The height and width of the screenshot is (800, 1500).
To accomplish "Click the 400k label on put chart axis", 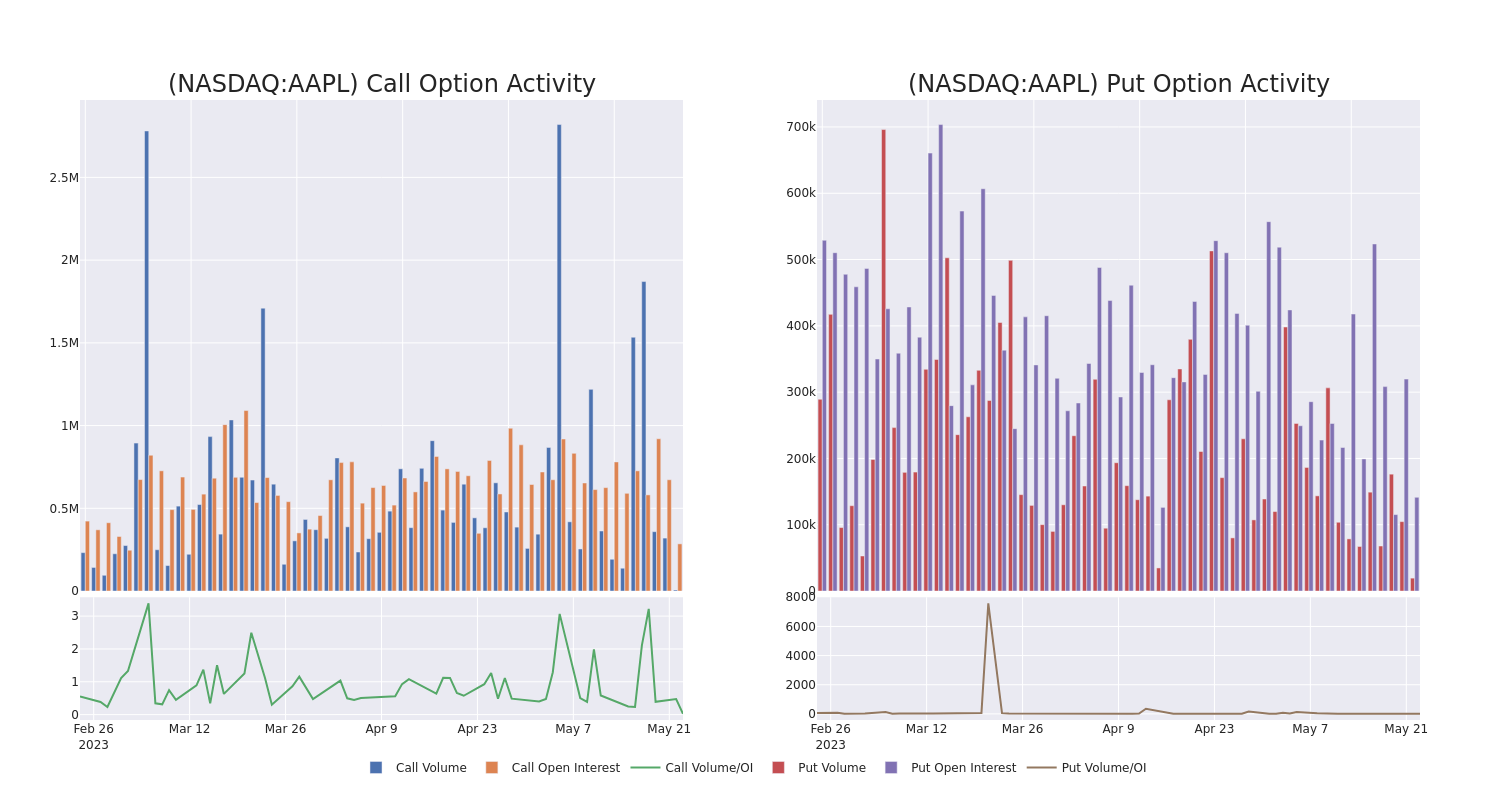I will (x=800, y=326).
